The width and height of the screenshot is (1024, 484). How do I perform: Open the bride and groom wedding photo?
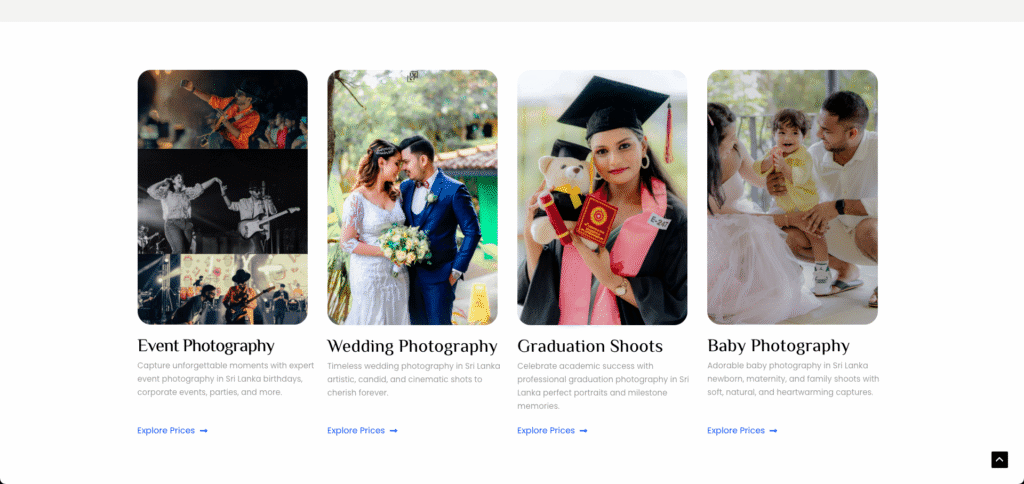point(412,197)
